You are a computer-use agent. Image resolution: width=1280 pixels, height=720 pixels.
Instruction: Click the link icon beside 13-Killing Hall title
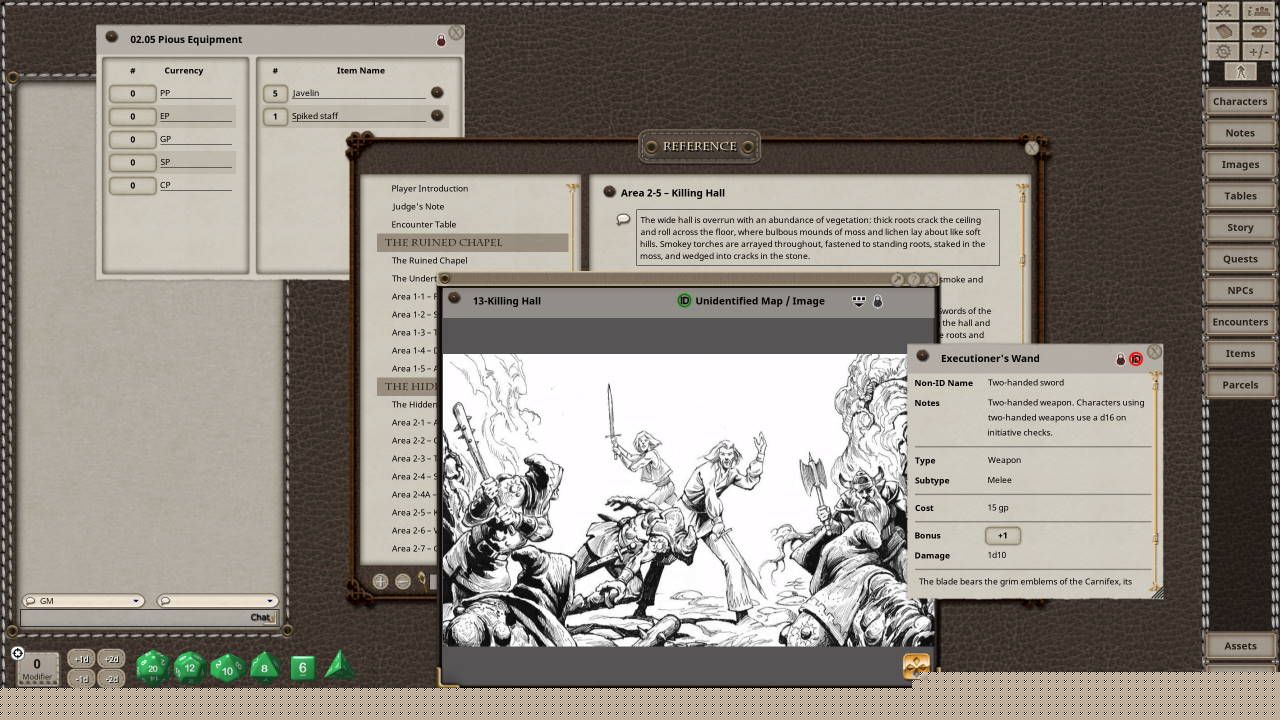pyautogui.click(x=454, y=299)
